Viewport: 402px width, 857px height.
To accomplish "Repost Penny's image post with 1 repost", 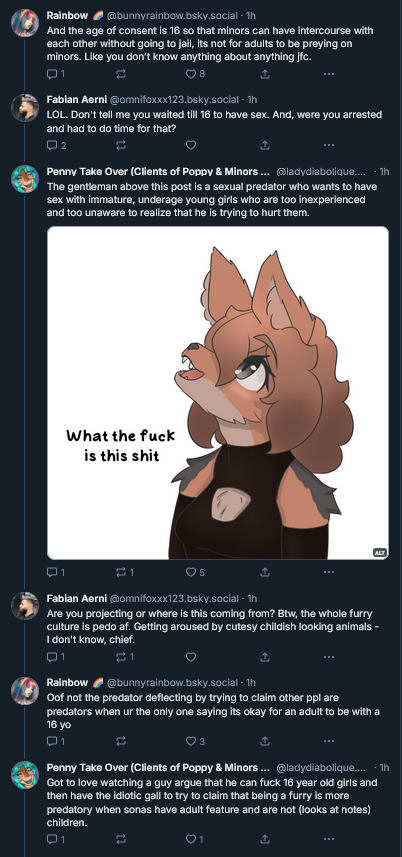I will (x=125, y=572).
